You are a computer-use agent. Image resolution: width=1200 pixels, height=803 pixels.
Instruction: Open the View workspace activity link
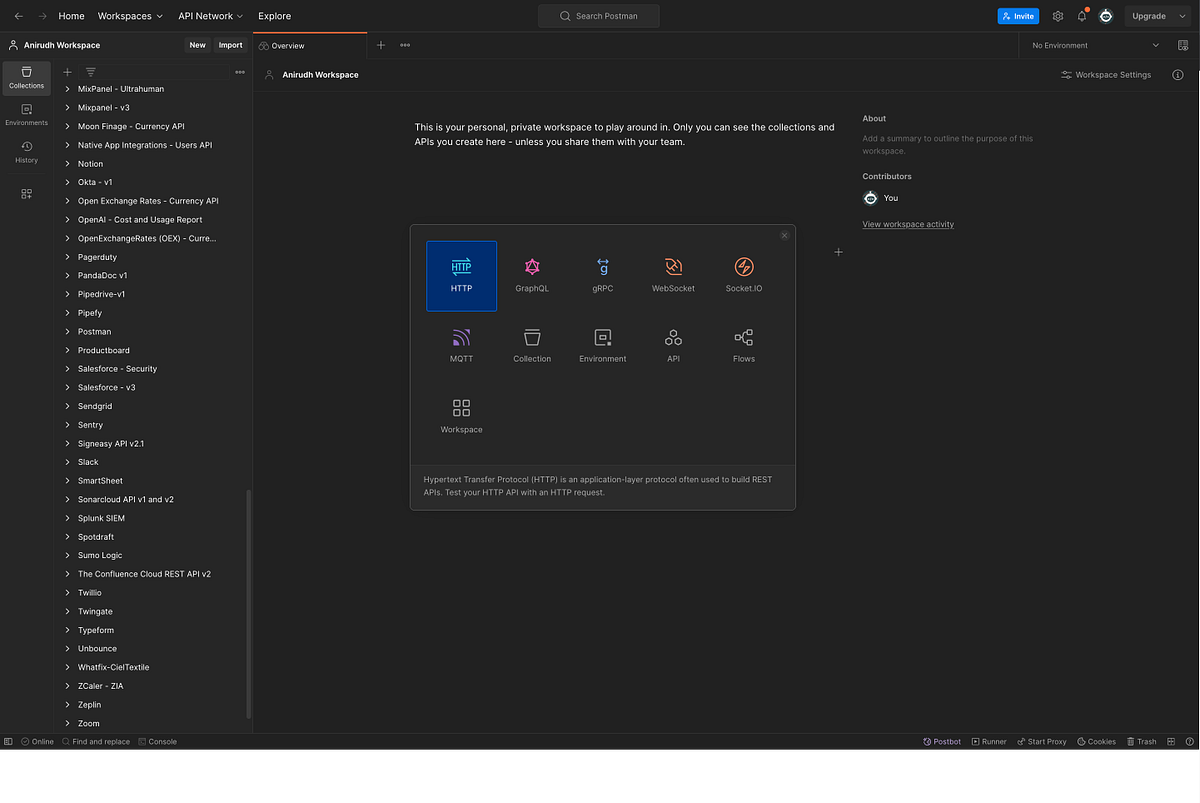pyautogui.click(x=907, y=224)
